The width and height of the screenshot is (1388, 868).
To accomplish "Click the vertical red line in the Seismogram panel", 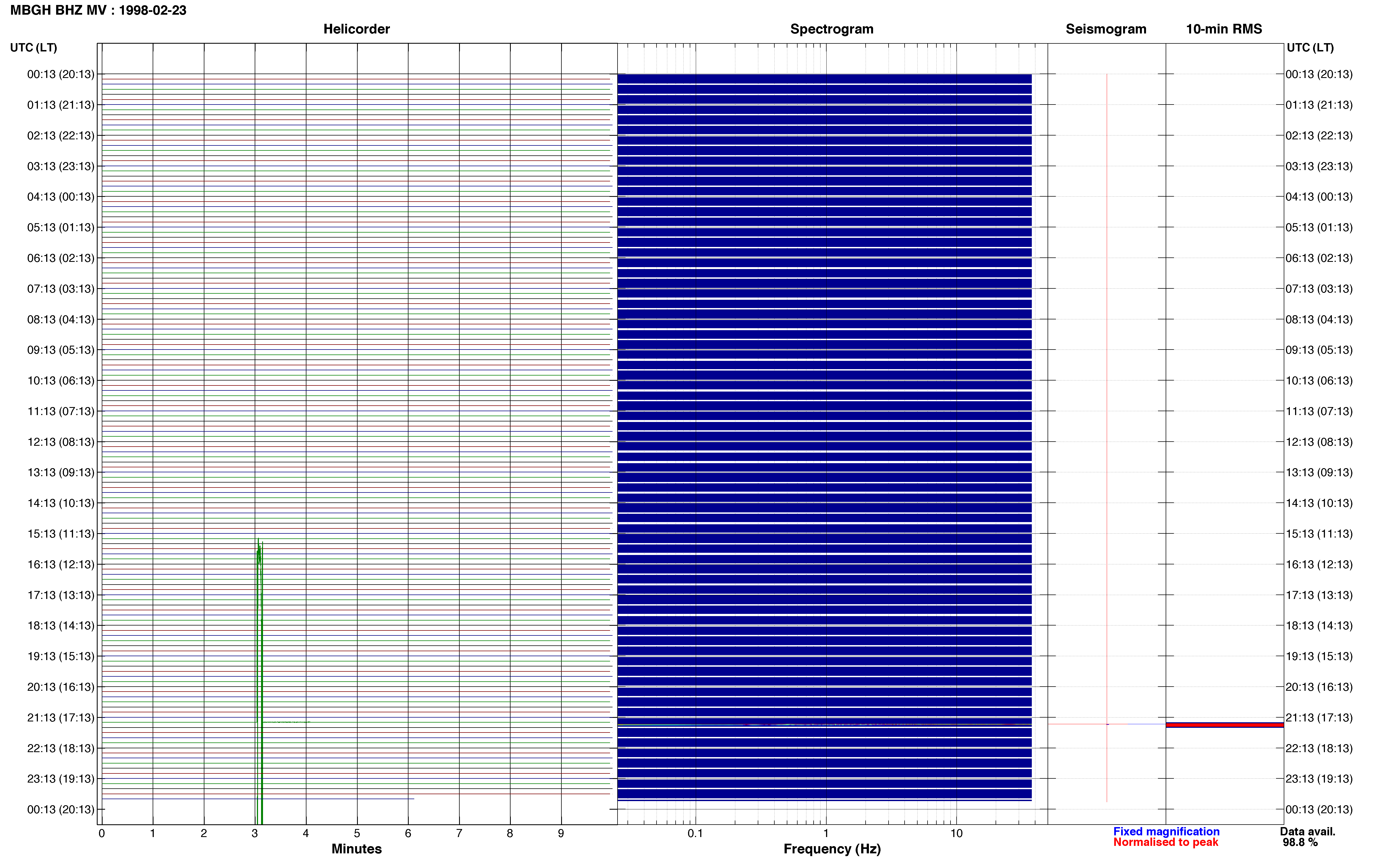I will click(x=1107, y=437).
